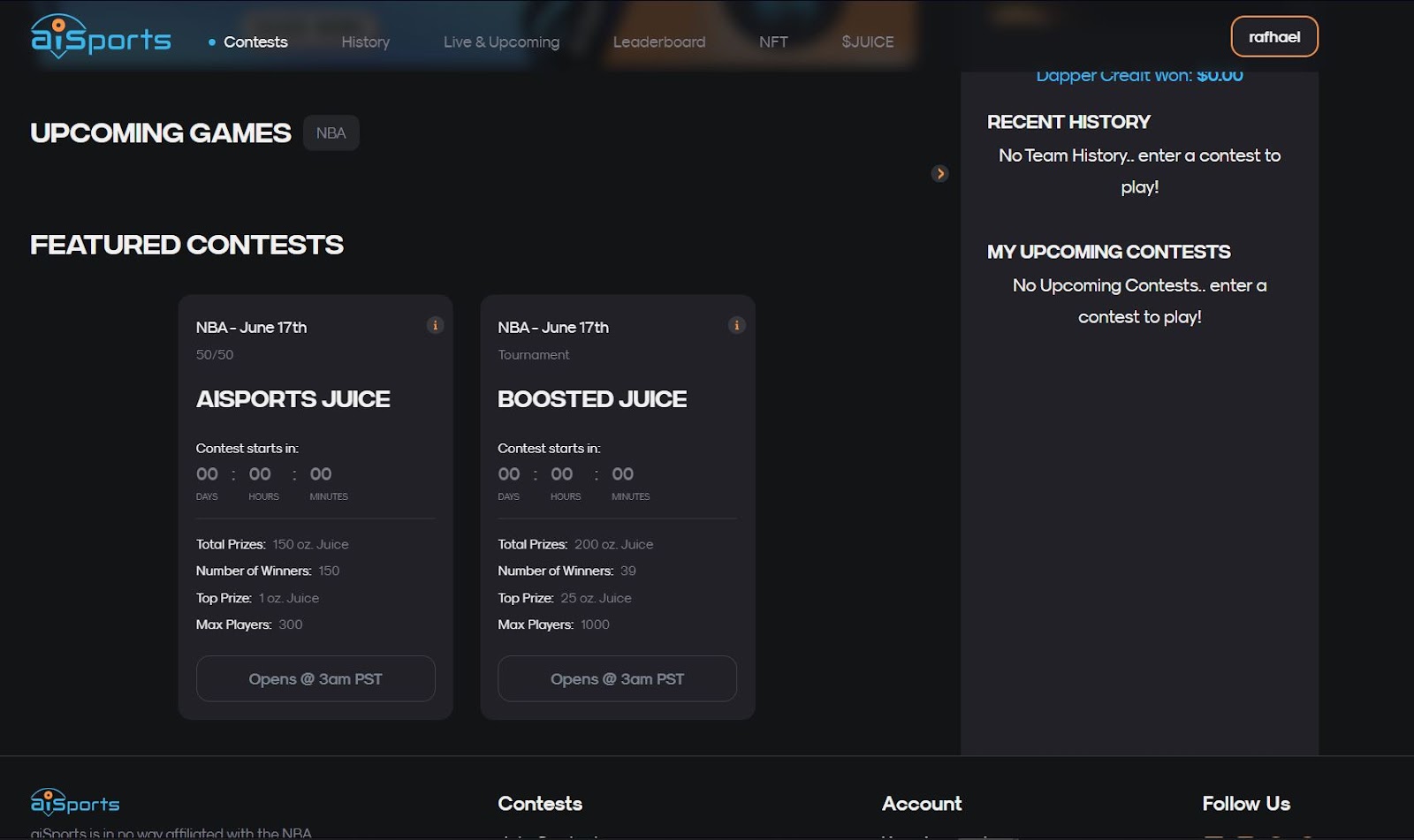
Task: Toggle the NBA games filter pill
Action: pos(331,132)
